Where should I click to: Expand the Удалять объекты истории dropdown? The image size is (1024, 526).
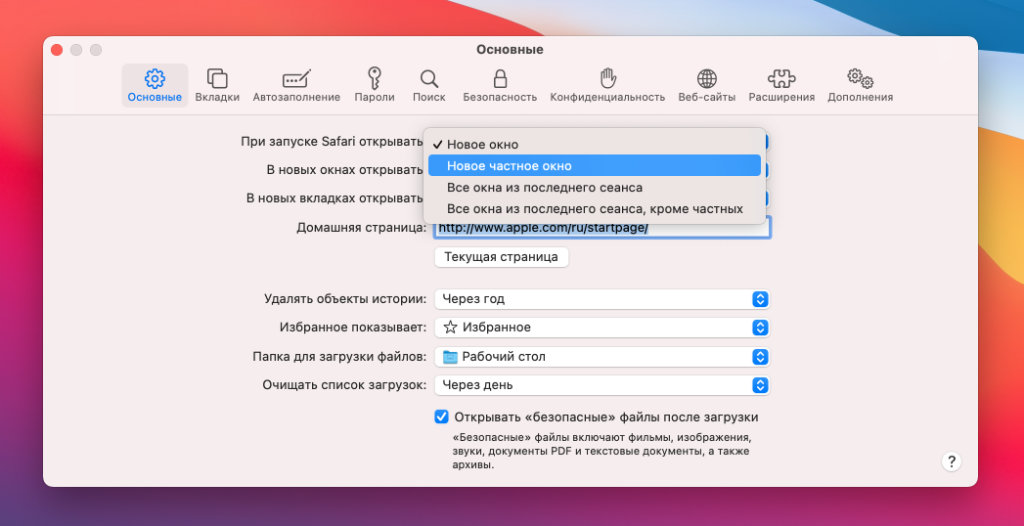601,299
